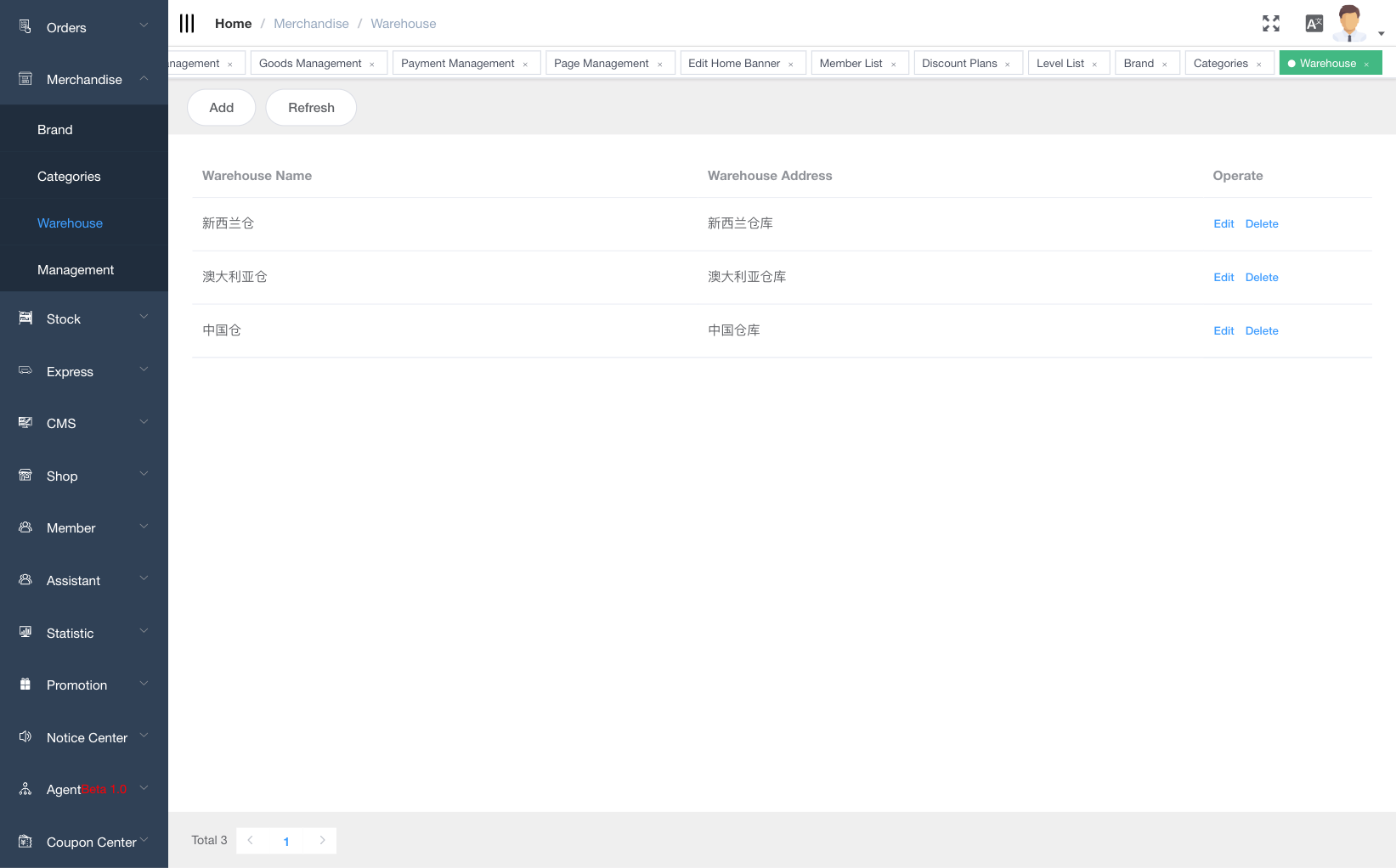The image size is (1396, 868).
Task: Click the Notice Center speaker icon
Action: (x=25, y=736)
